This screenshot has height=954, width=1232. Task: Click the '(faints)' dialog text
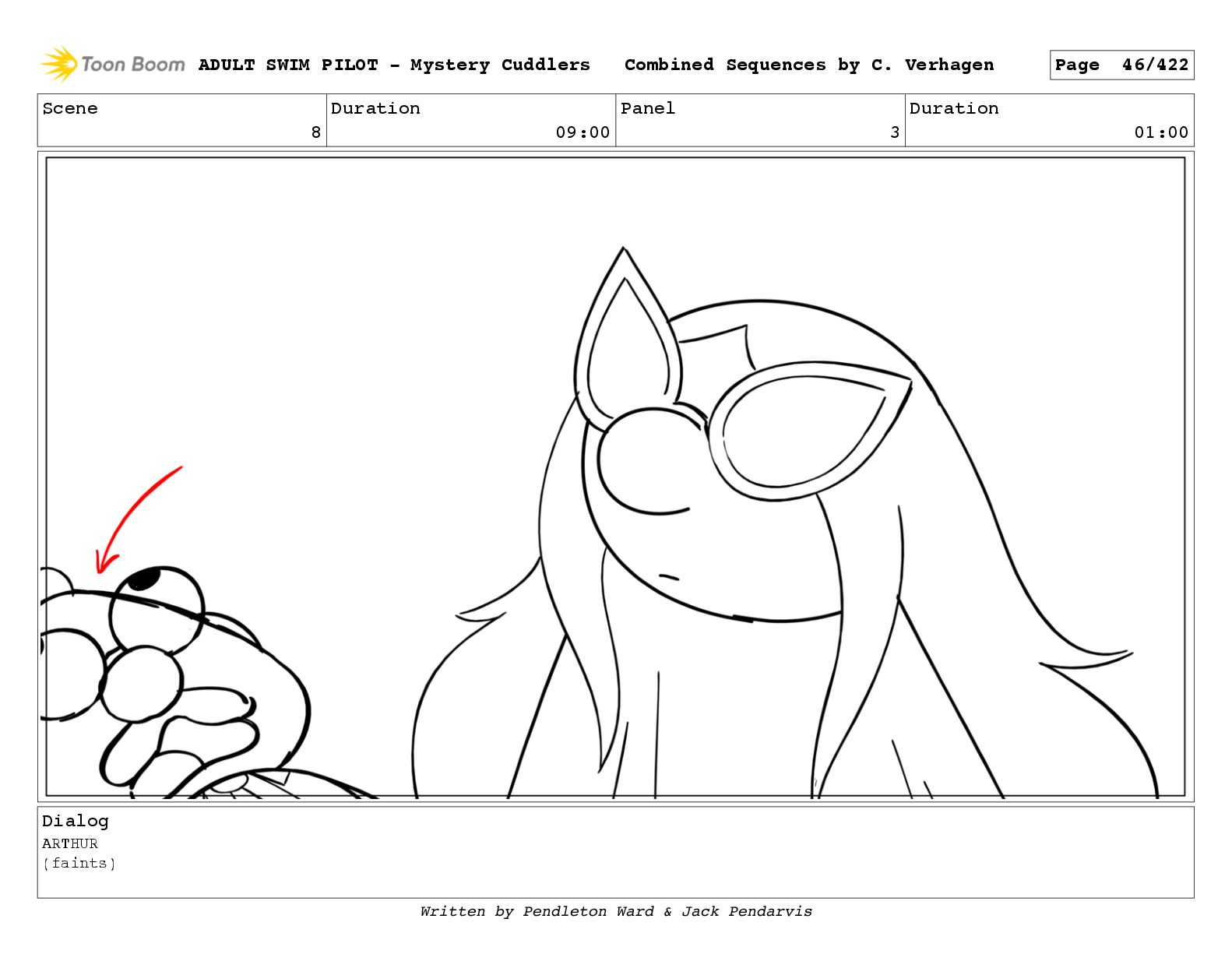79,863
